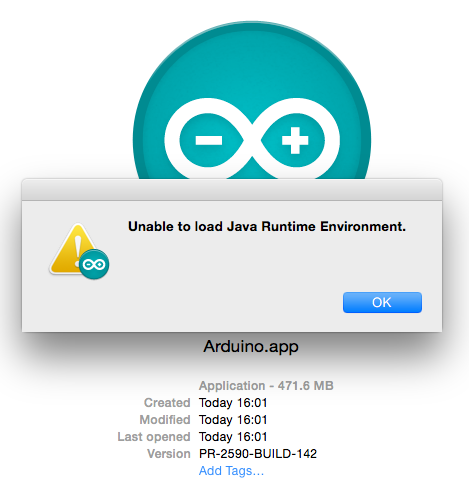Click OK to dismiss the Java error

[382, 302]
